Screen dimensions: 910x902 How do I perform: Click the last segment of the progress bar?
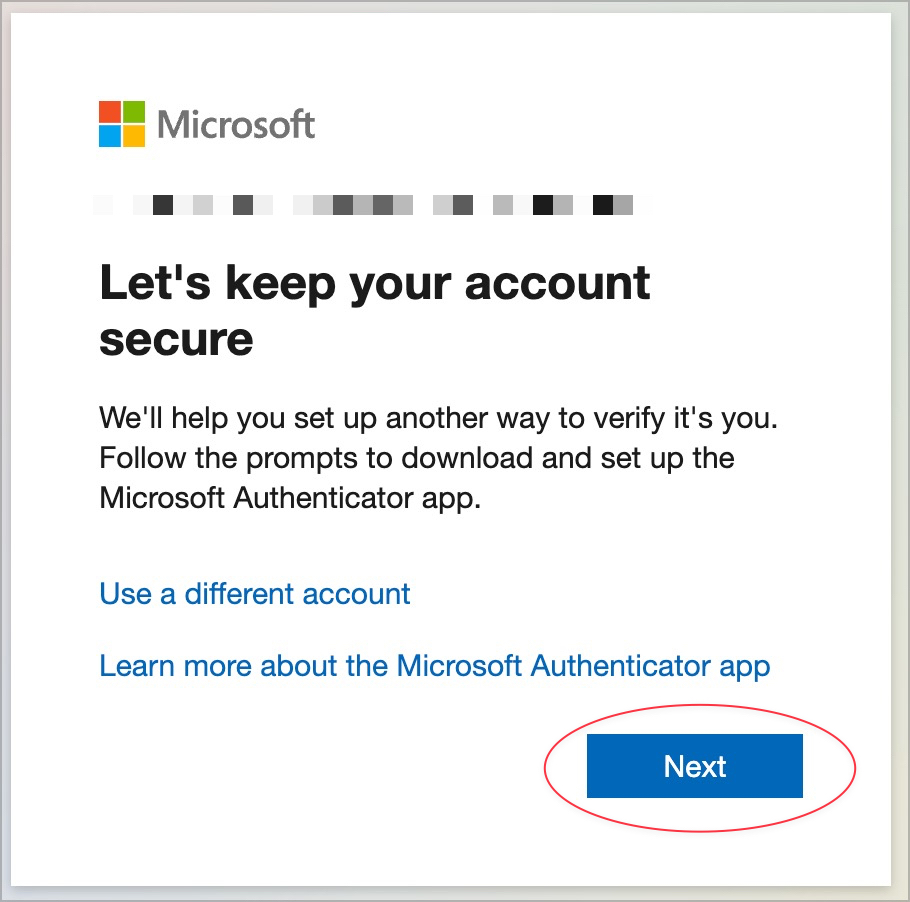click(625, 204)
